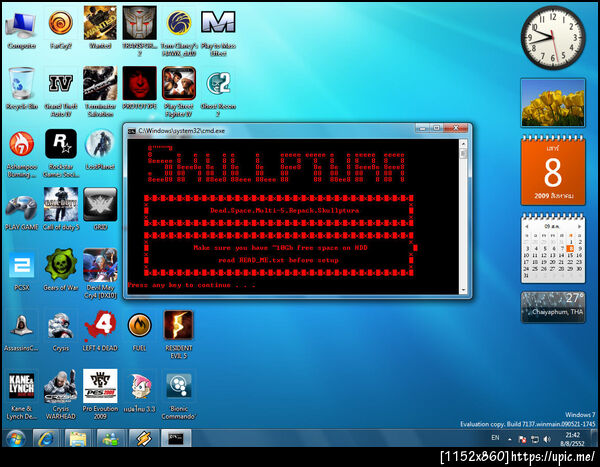
Task: Open the pink-haired cartoon character shortcut
Action: (x=139, y=393)
